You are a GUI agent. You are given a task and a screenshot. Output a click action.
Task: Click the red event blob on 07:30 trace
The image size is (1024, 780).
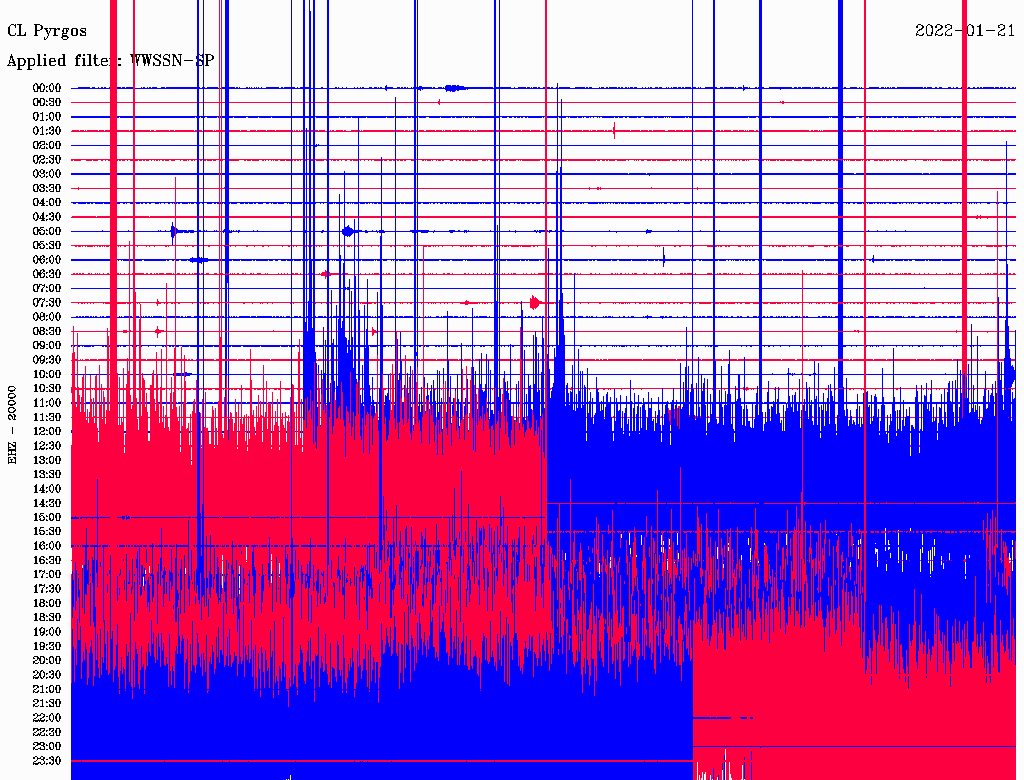pyautogui.click(x=536, y=302)
